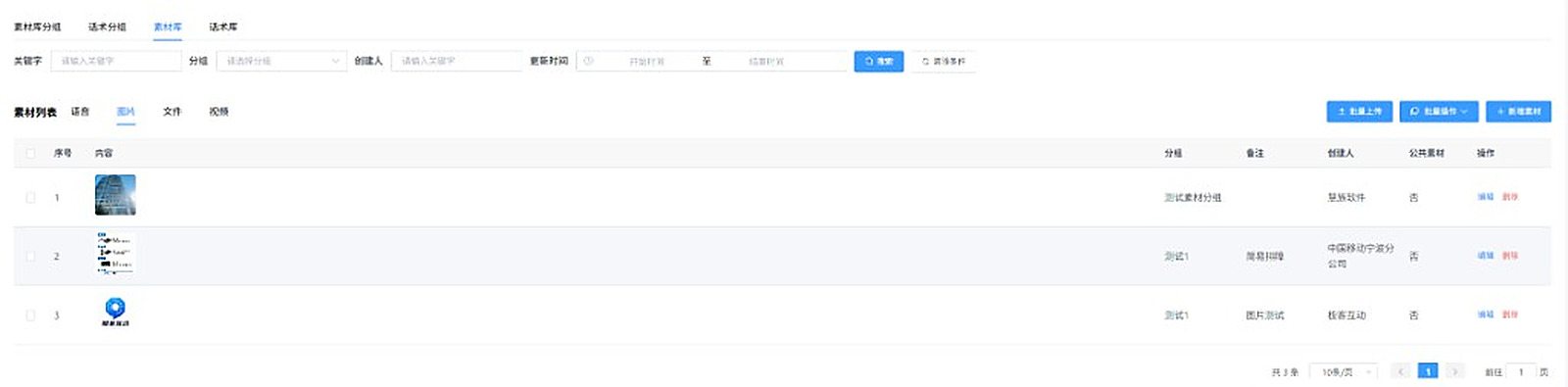Go to the next page arrow
This screenshot has width=1568, height=387.
[1455, 371]
